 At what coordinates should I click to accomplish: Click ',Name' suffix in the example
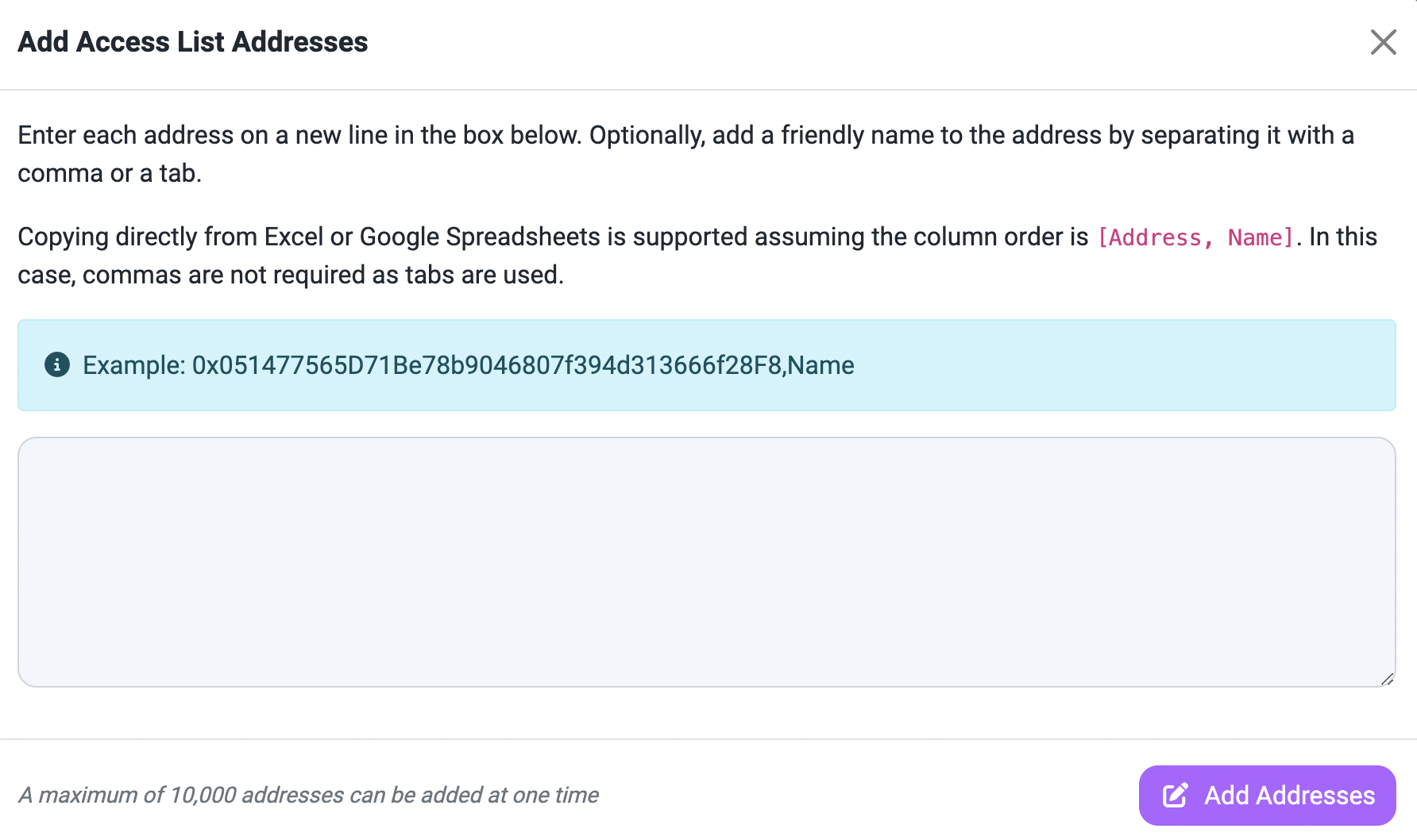[x=819, y=365]
